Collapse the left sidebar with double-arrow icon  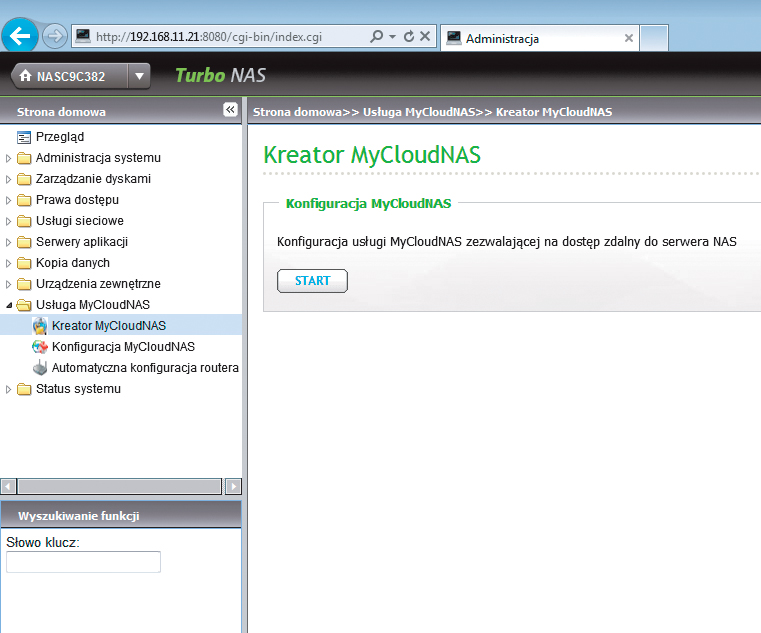pos(230,110)
